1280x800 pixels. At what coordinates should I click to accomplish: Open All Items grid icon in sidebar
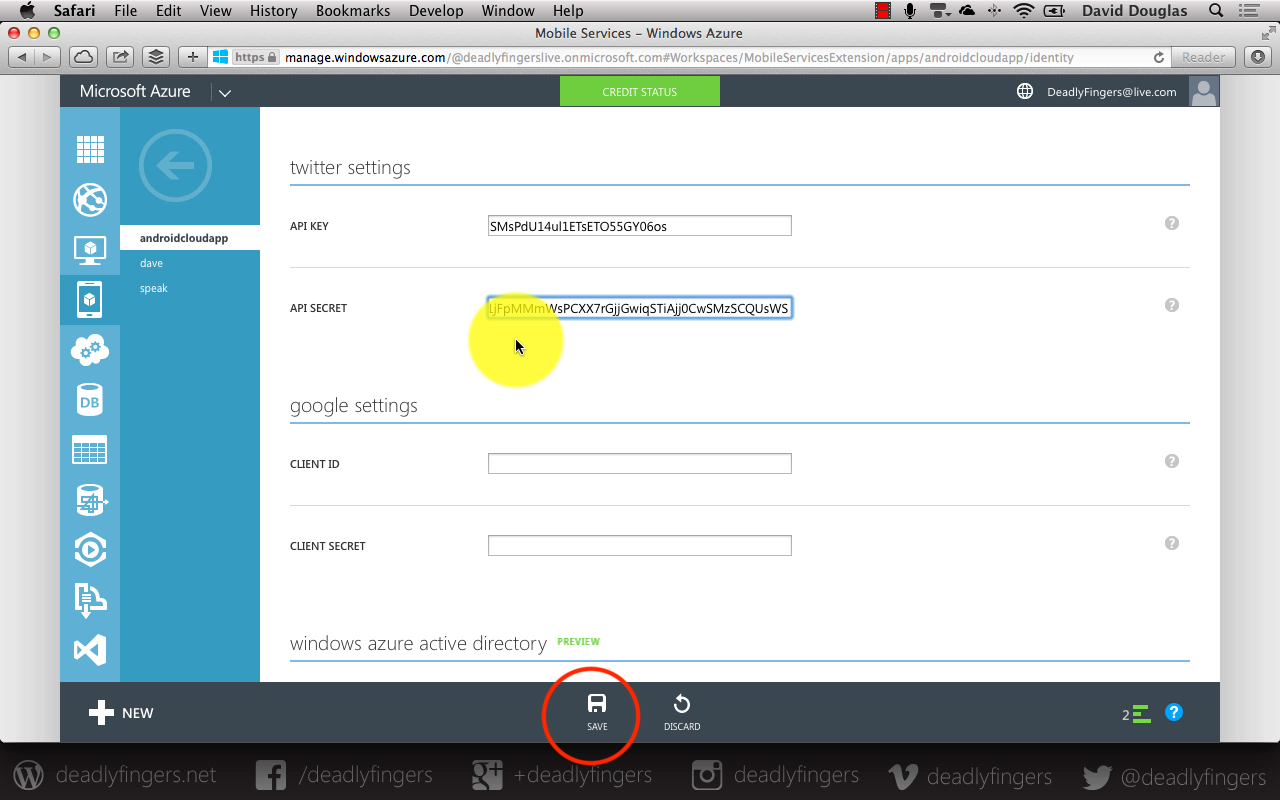pyautogui.click(x=90, y=150)
